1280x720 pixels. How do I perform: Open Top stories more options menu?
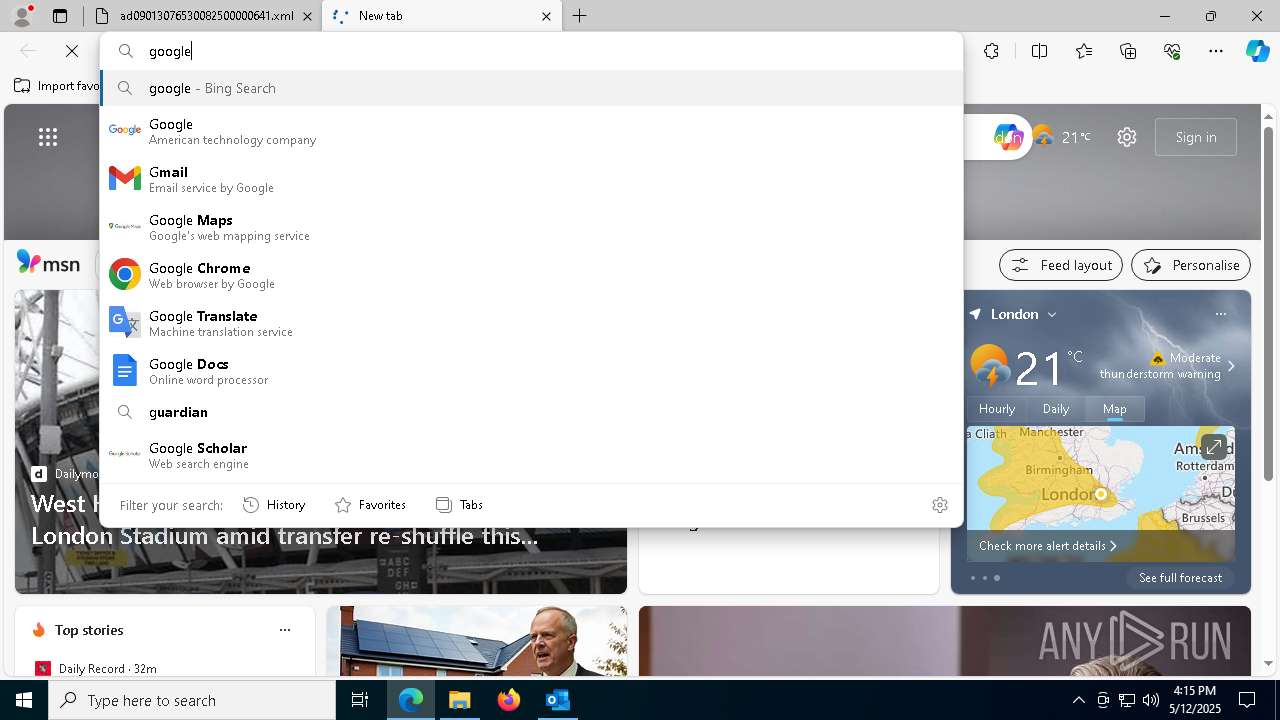coord(285,630)
